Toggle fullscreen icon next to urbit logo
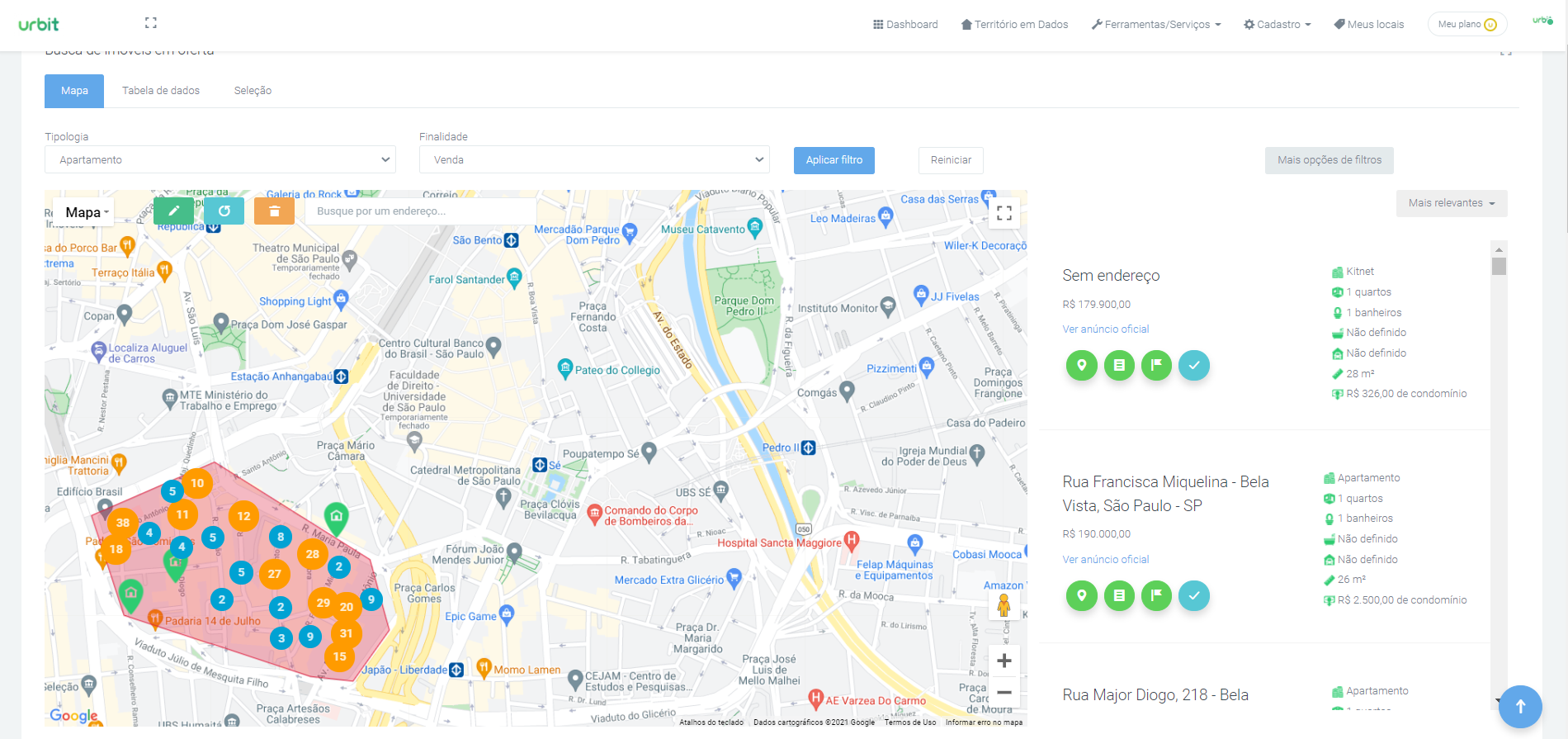The width and height of the screenshot is (1568, 739). (x=151, y=23)
